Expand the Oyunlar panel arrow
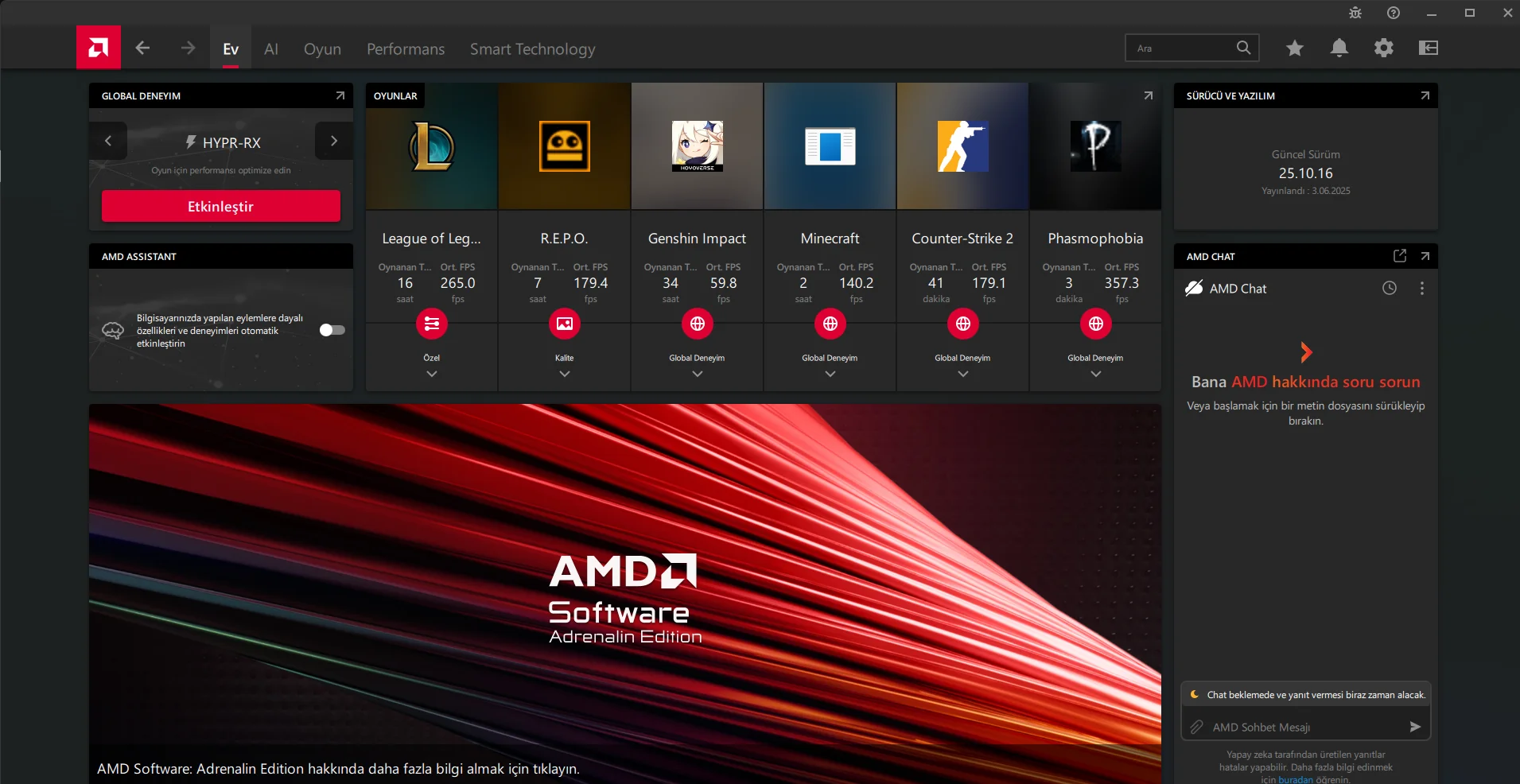 [1148, 95]
